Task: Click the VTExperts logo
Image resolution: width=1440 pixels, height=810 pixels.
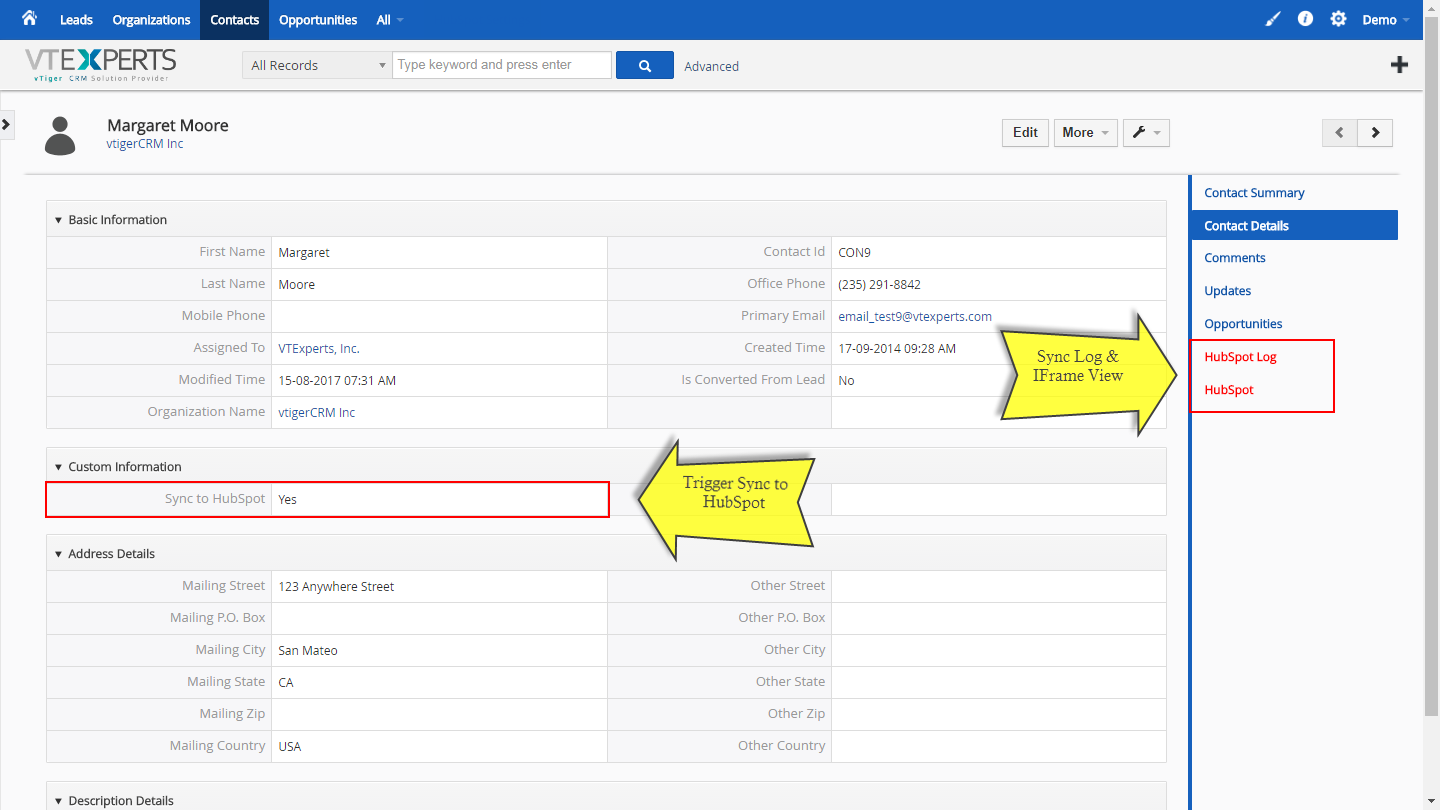Action: click(x=100, y=65)
